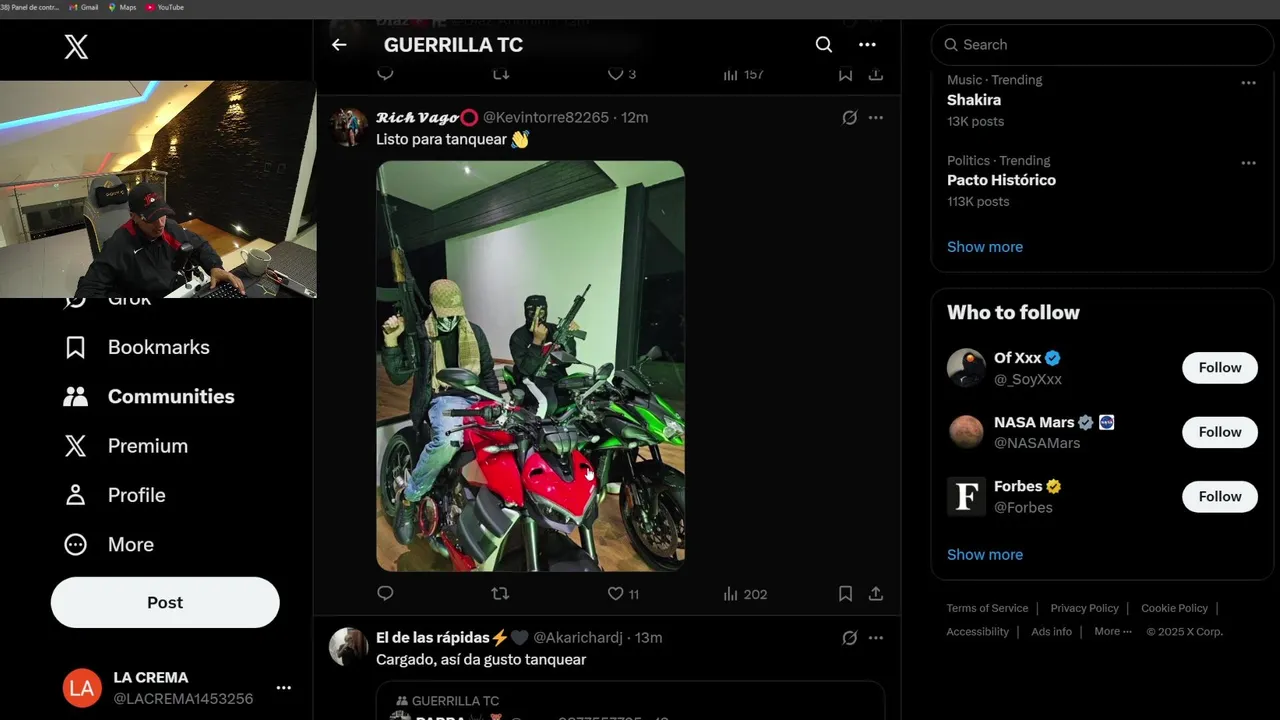
Task: Open account switcher dots beside LA CREMA
Action: (x=284, y=688)
